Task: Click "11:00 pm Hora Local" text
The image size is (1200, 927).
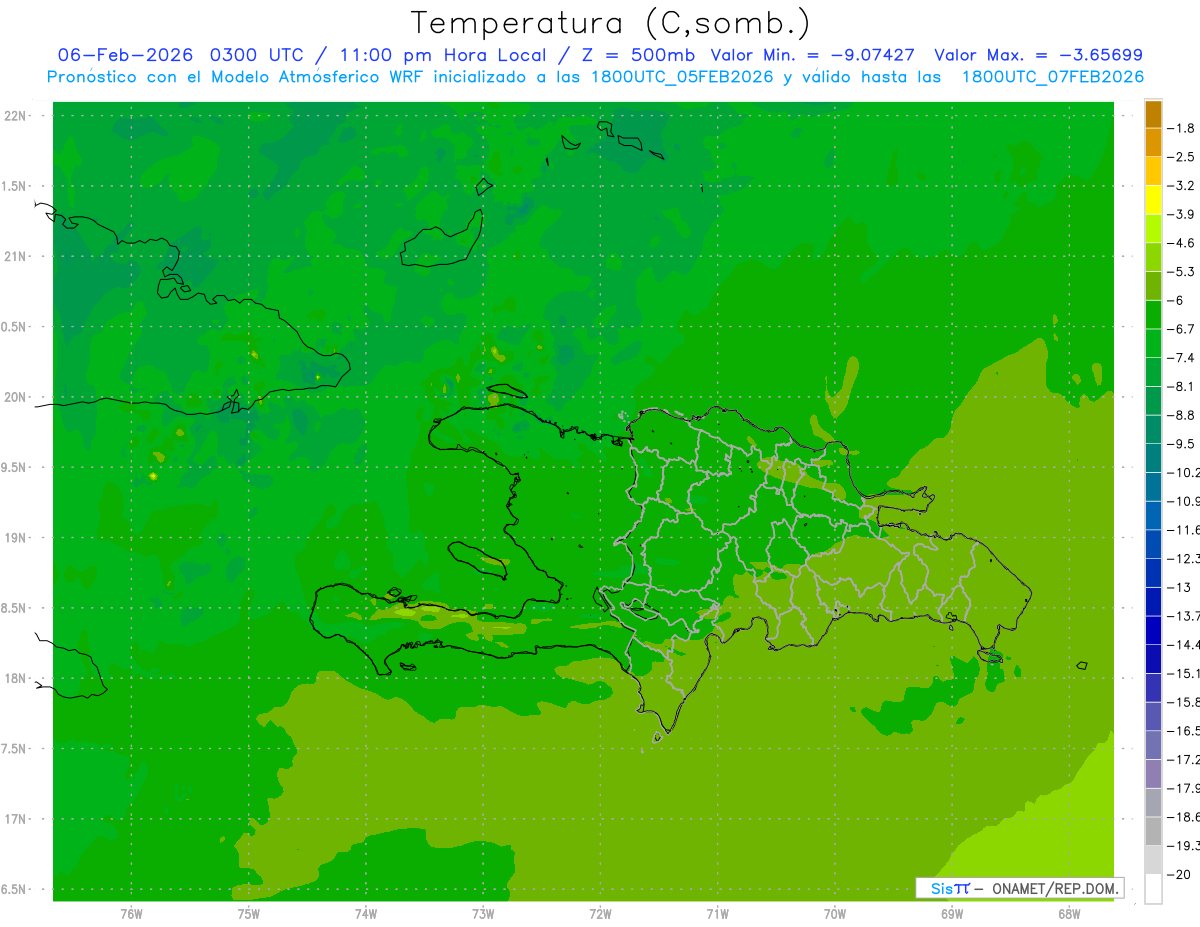Action: (x=443, y=55)
